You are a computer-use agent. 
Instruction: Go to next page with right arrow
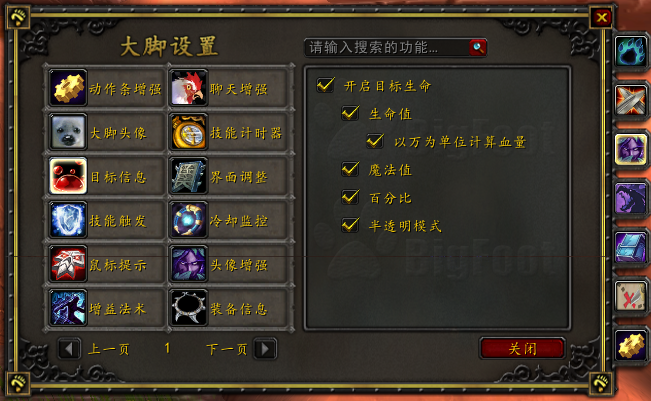[x=265, y=349]
